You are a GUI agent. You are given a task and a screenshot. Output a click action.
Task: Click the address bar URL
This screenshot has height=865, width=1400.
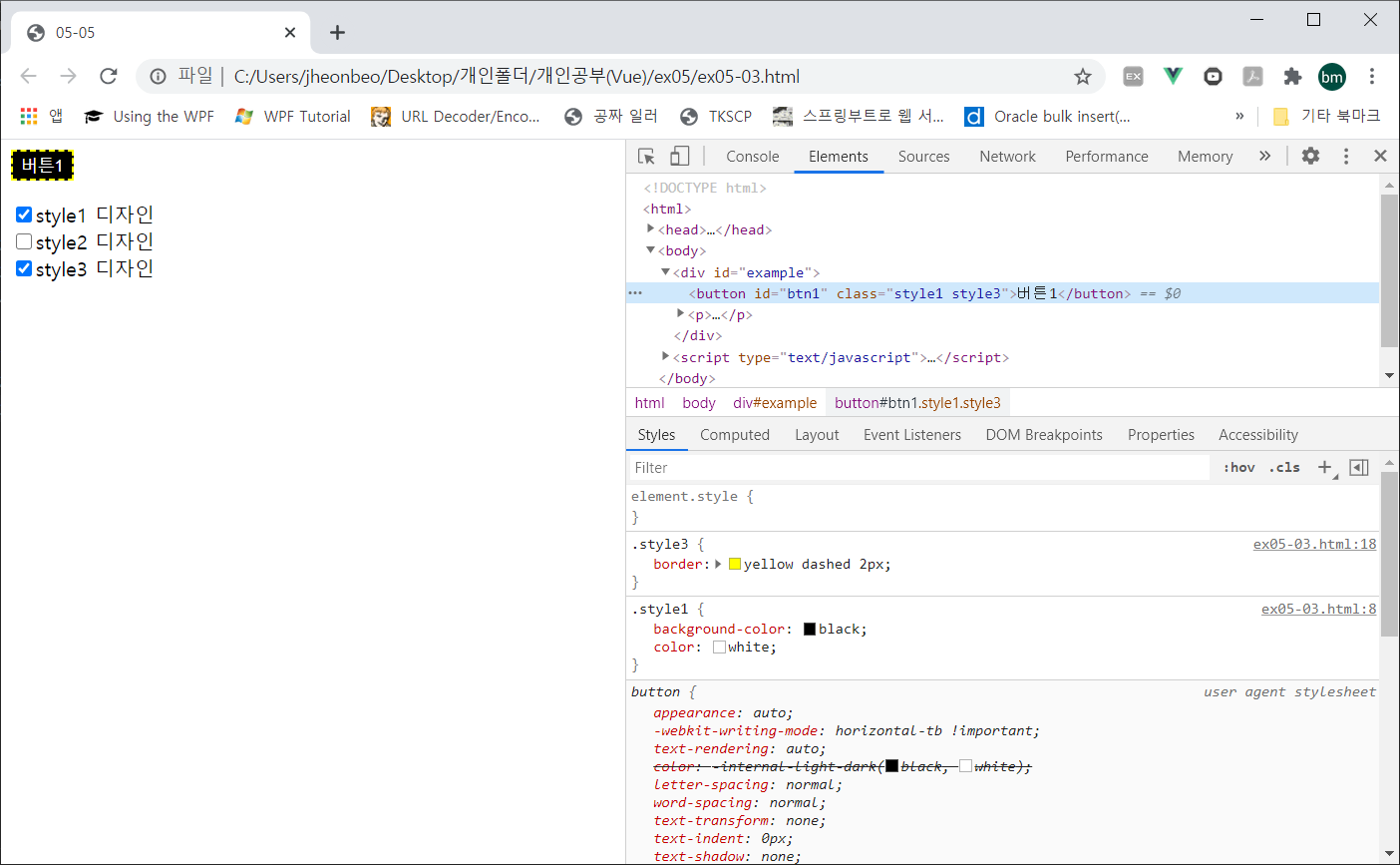517,77
